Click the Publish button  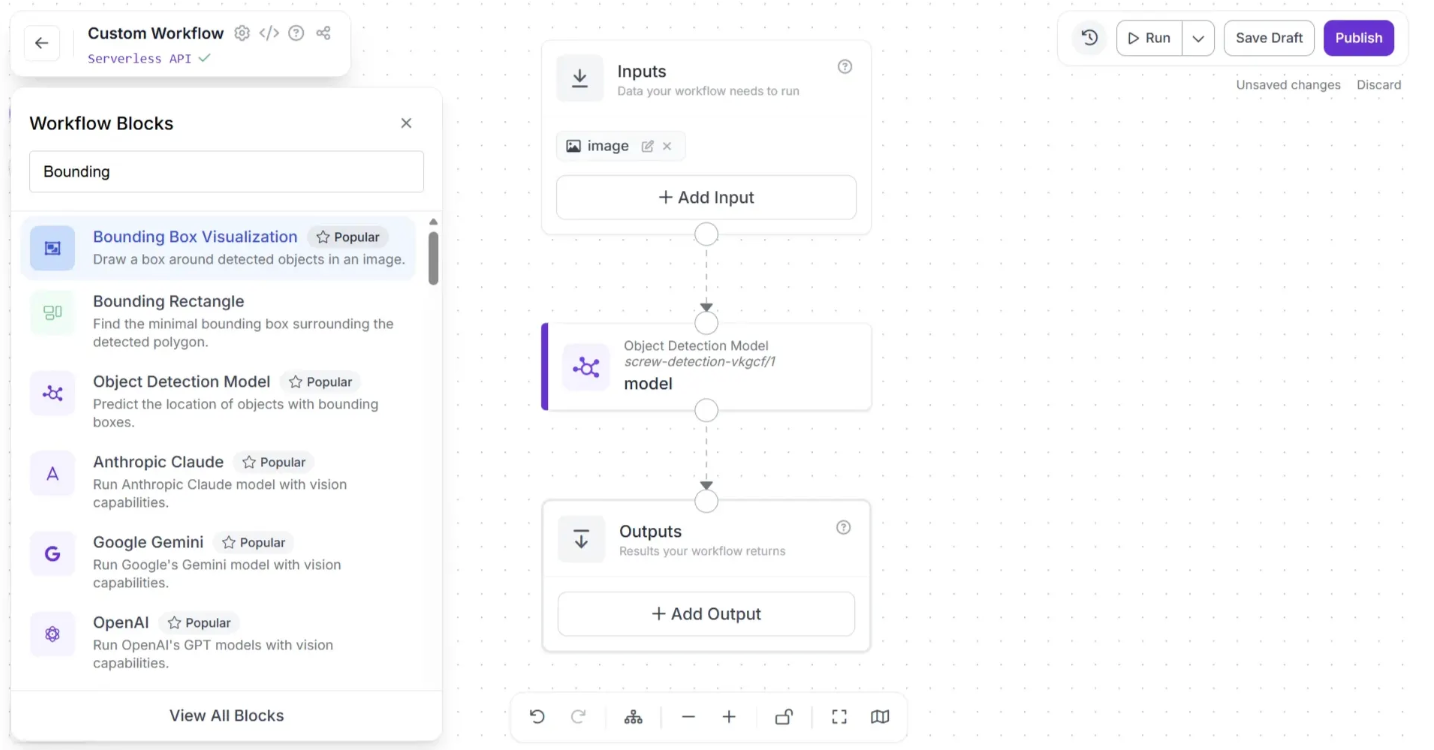point(1358,38)
